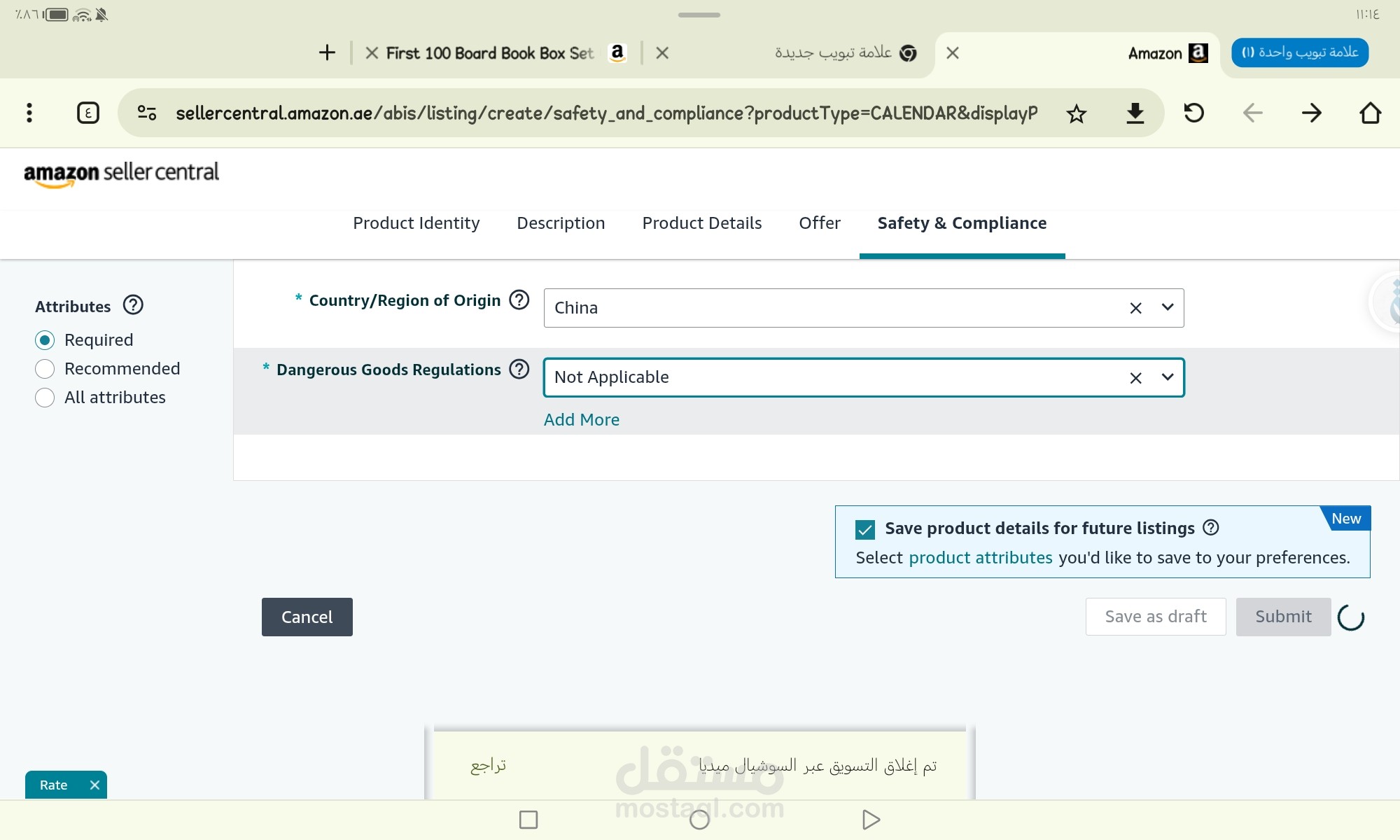This screenshot has width=1400, height=840.
Task: Open the three-dot browser menu
Action: [29, 113]
